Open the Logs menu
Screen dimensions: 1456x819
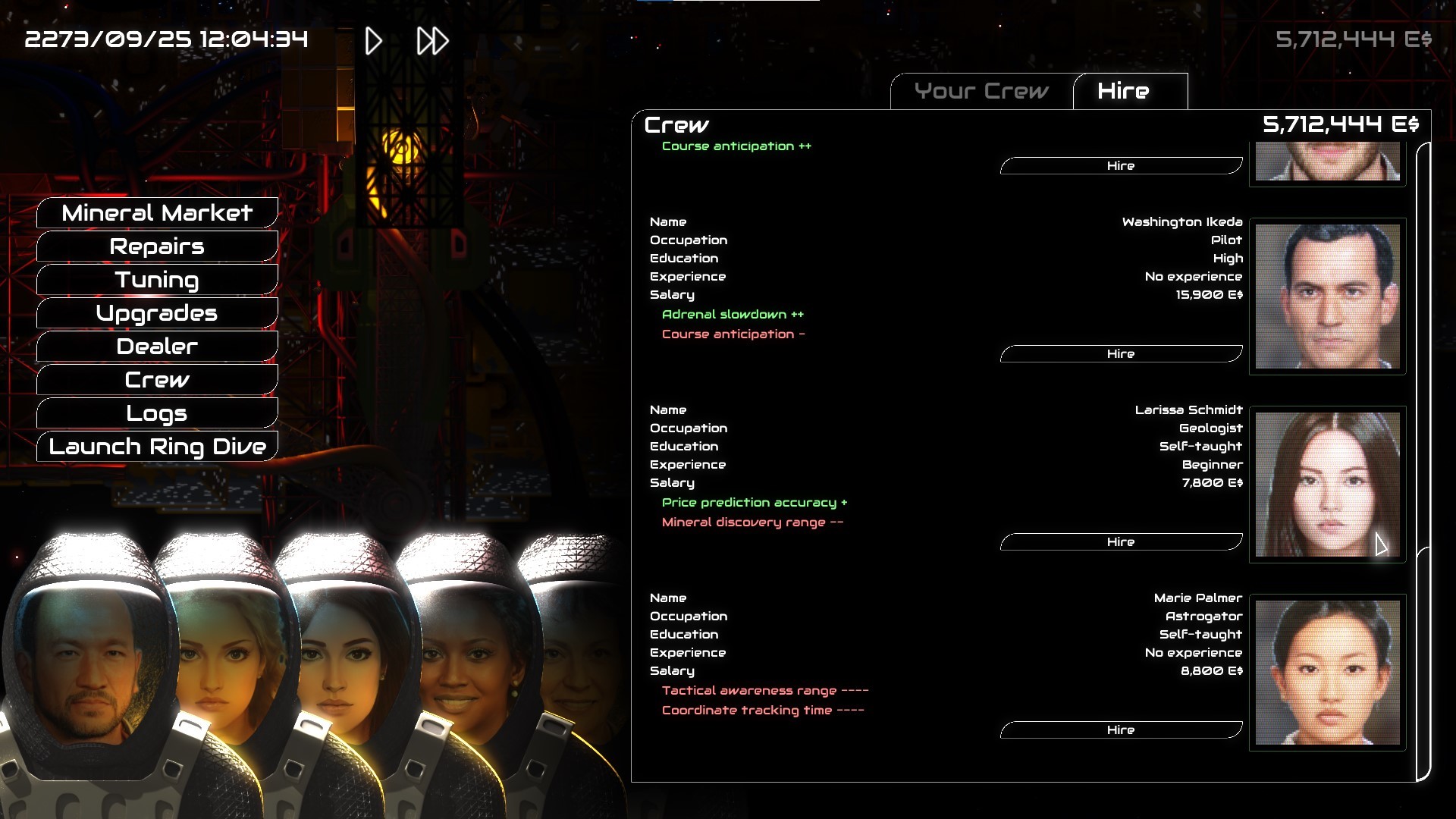[x=157, y=413]
